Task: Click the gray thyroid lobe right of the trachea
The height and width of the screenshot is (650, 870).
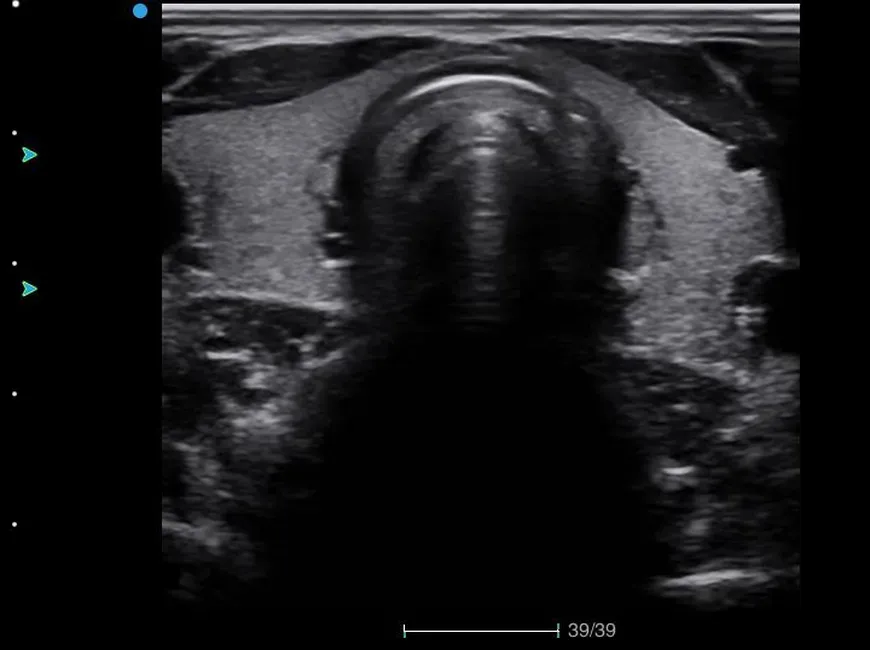Action: coord(700,220)
